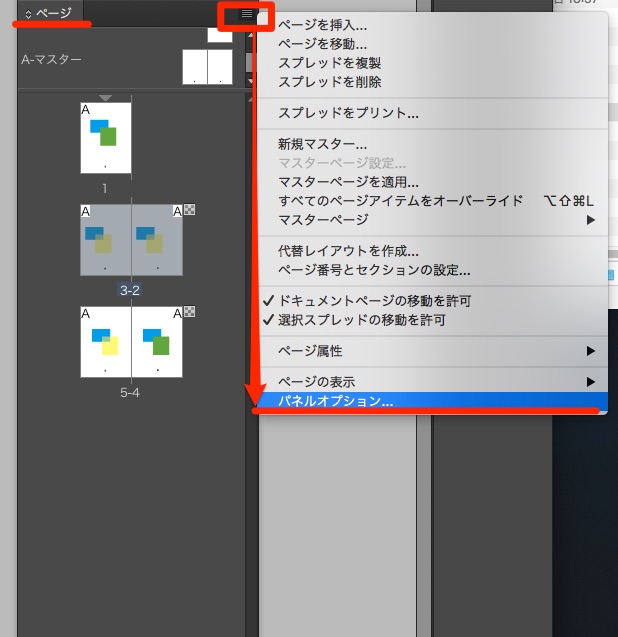Toggle the ページ tab collapse arrows
The width and height of the screenshot is (618, 637).
pyautogui.click(x=28, y=14)
